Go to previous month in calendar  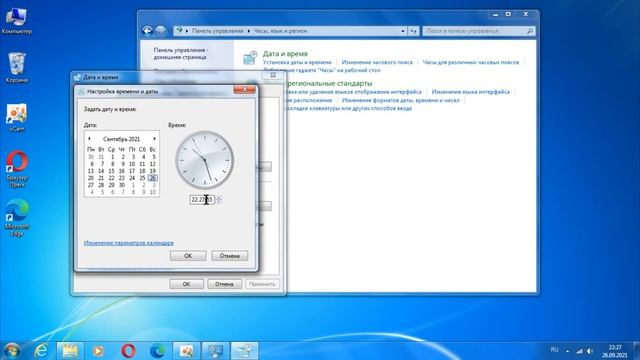[89, 139]
